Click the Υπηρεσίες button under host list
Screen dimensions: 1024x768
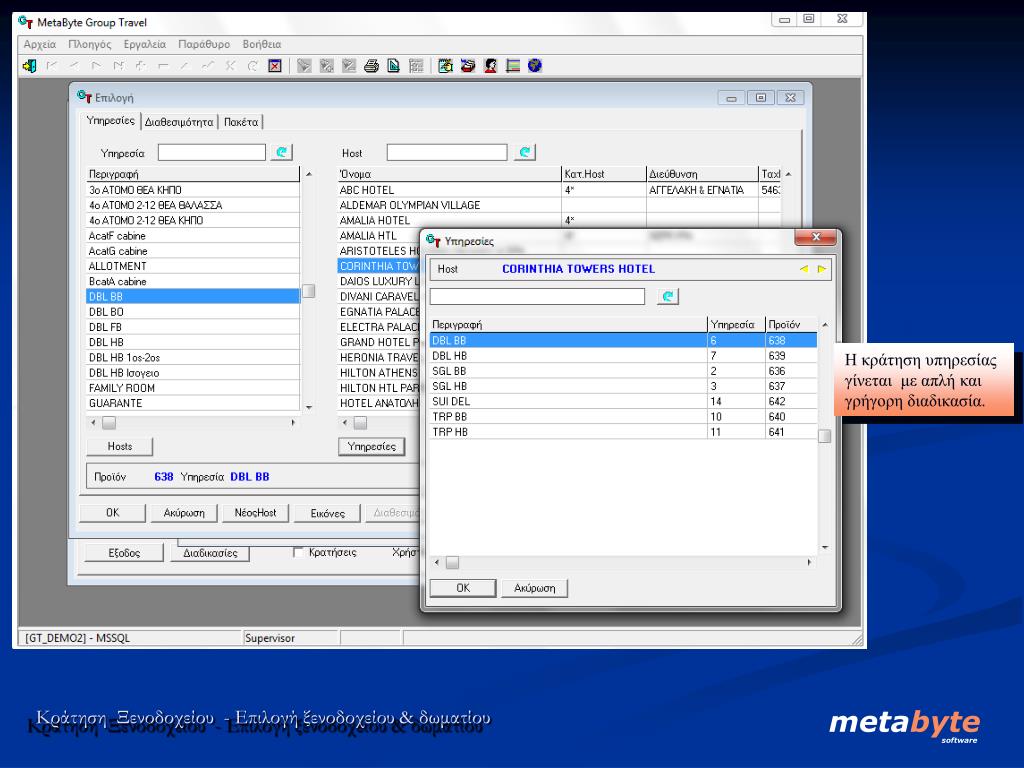(x=372, y=446)
